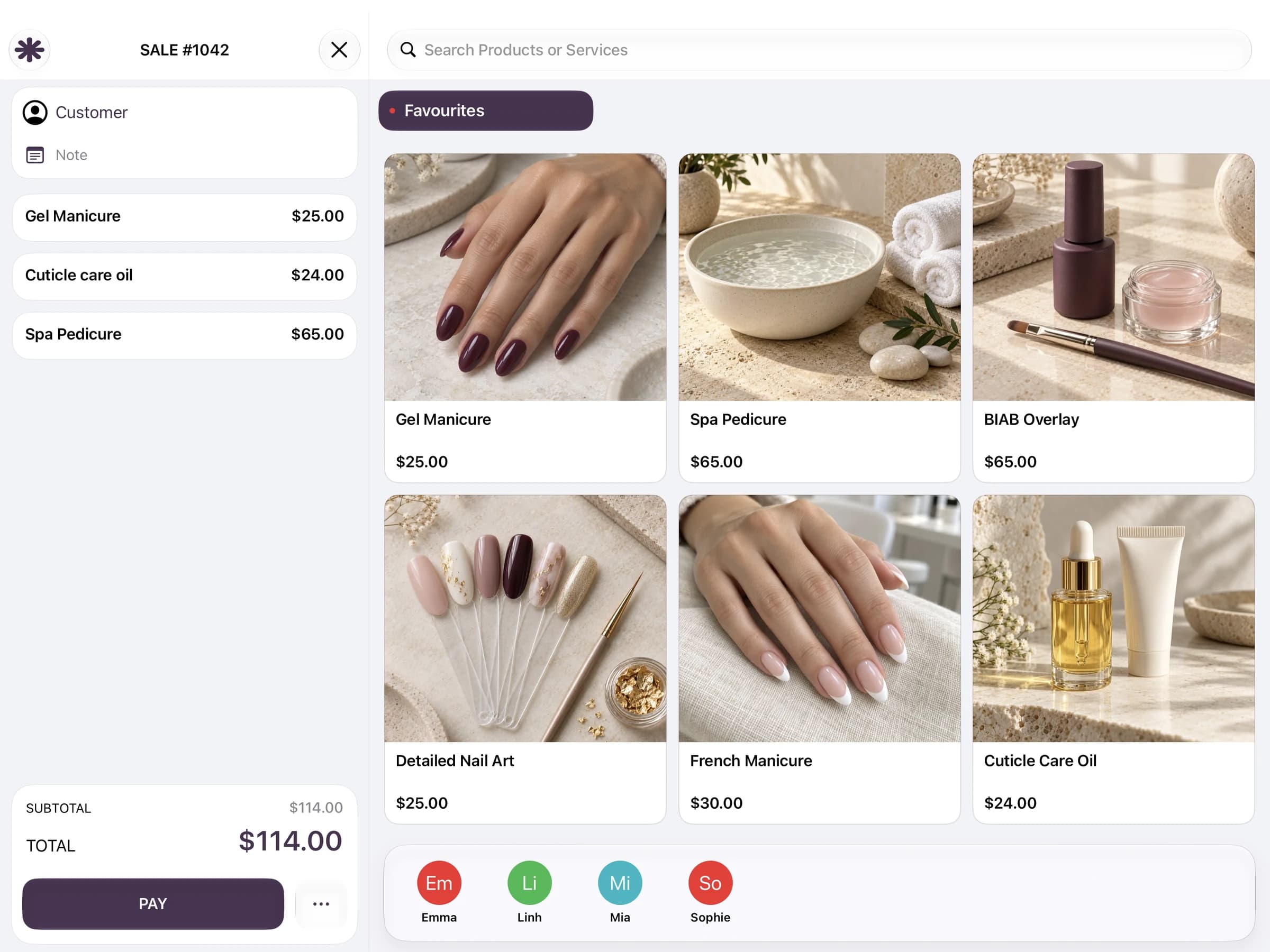Screen dimensions: 1270x952
Task: Open the three-dots more options button
Action: point(321,904)
